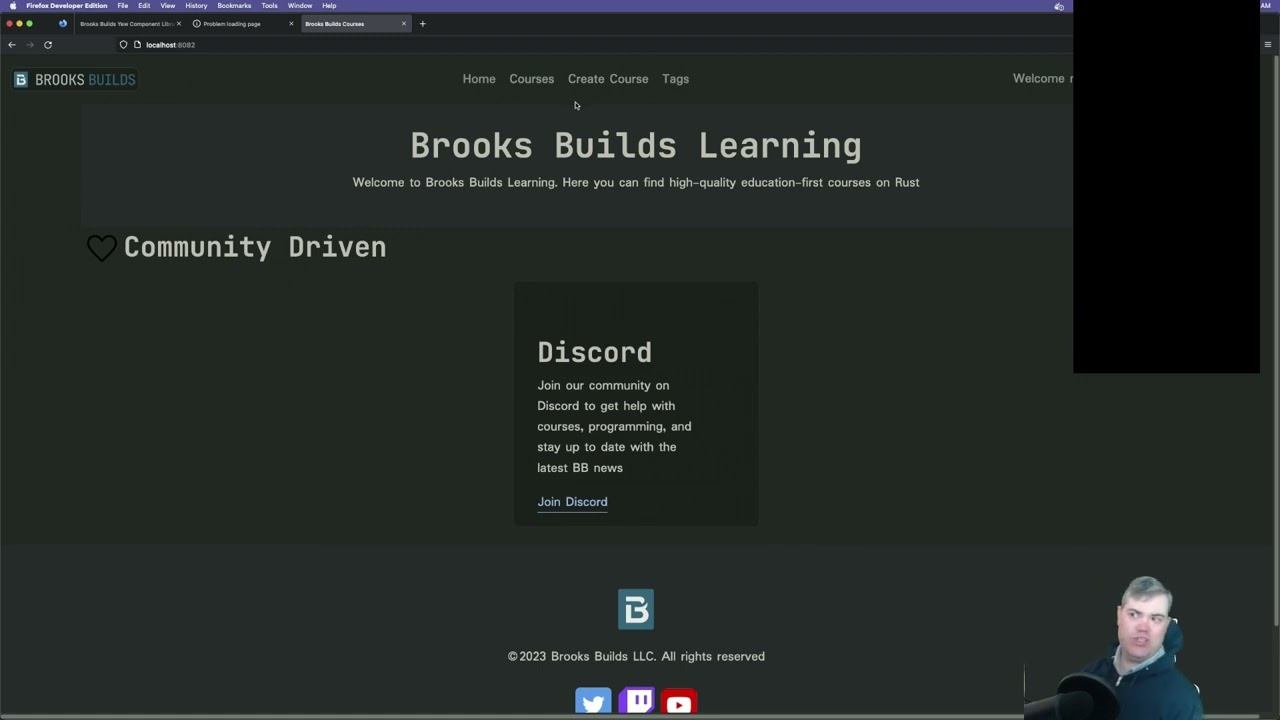Switch to Brooks Builds Yew Component Library tab

pos(130,24)
